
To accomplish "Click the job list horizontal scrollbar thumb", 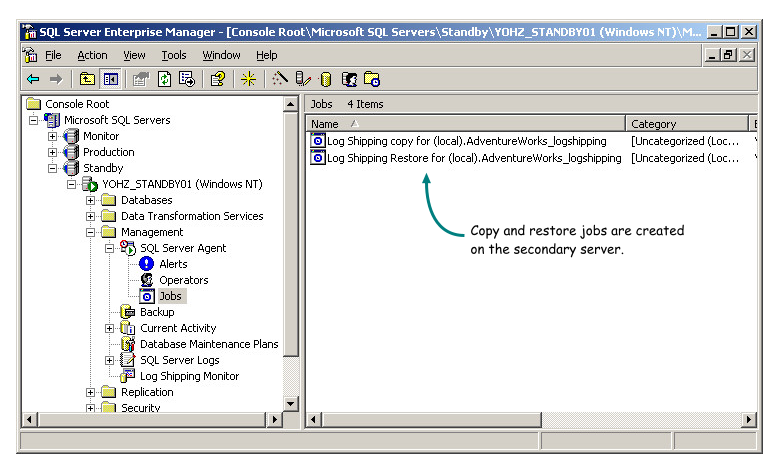I will point(431,420).
